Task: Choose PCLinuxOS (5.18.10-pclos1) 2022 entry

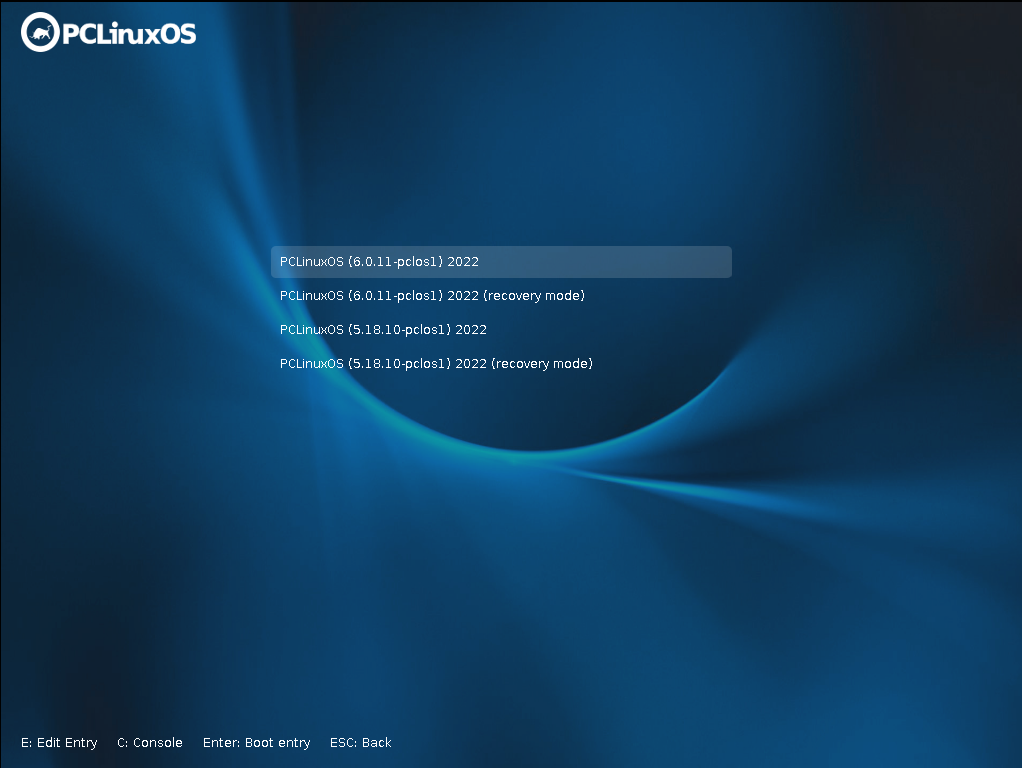Action: point(383,330)
